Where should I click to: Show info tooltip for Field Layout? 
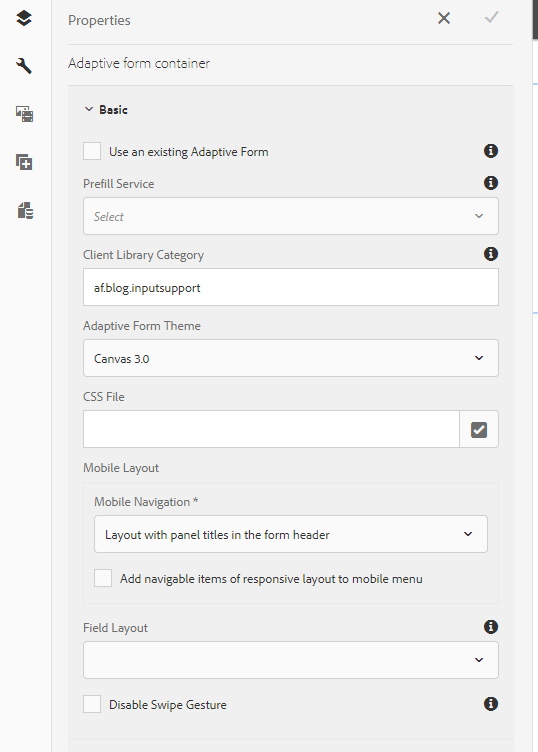tap(491, 627)
